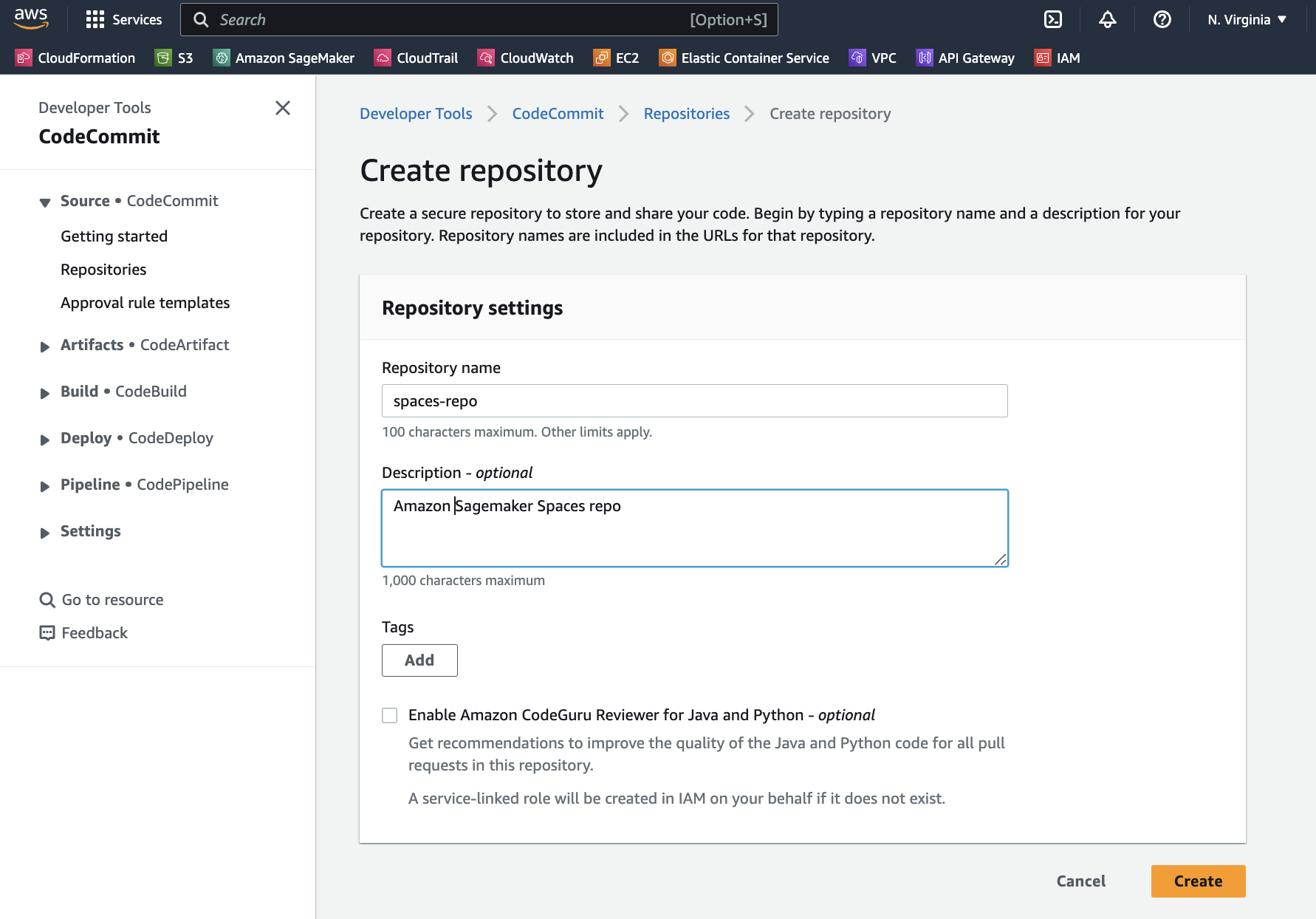1316x919 pixels.
Task: Click inside the Description text area
Action: tap(695, 528)
